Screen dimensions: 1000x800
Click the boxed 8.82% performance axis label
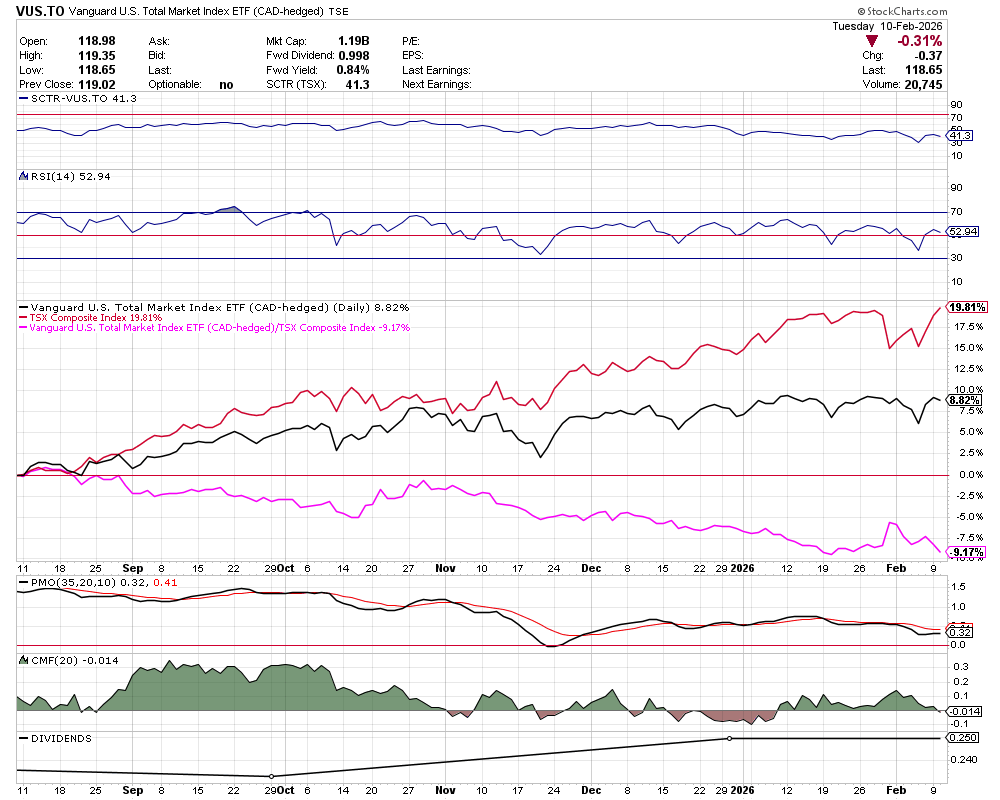tap(965, 400)
